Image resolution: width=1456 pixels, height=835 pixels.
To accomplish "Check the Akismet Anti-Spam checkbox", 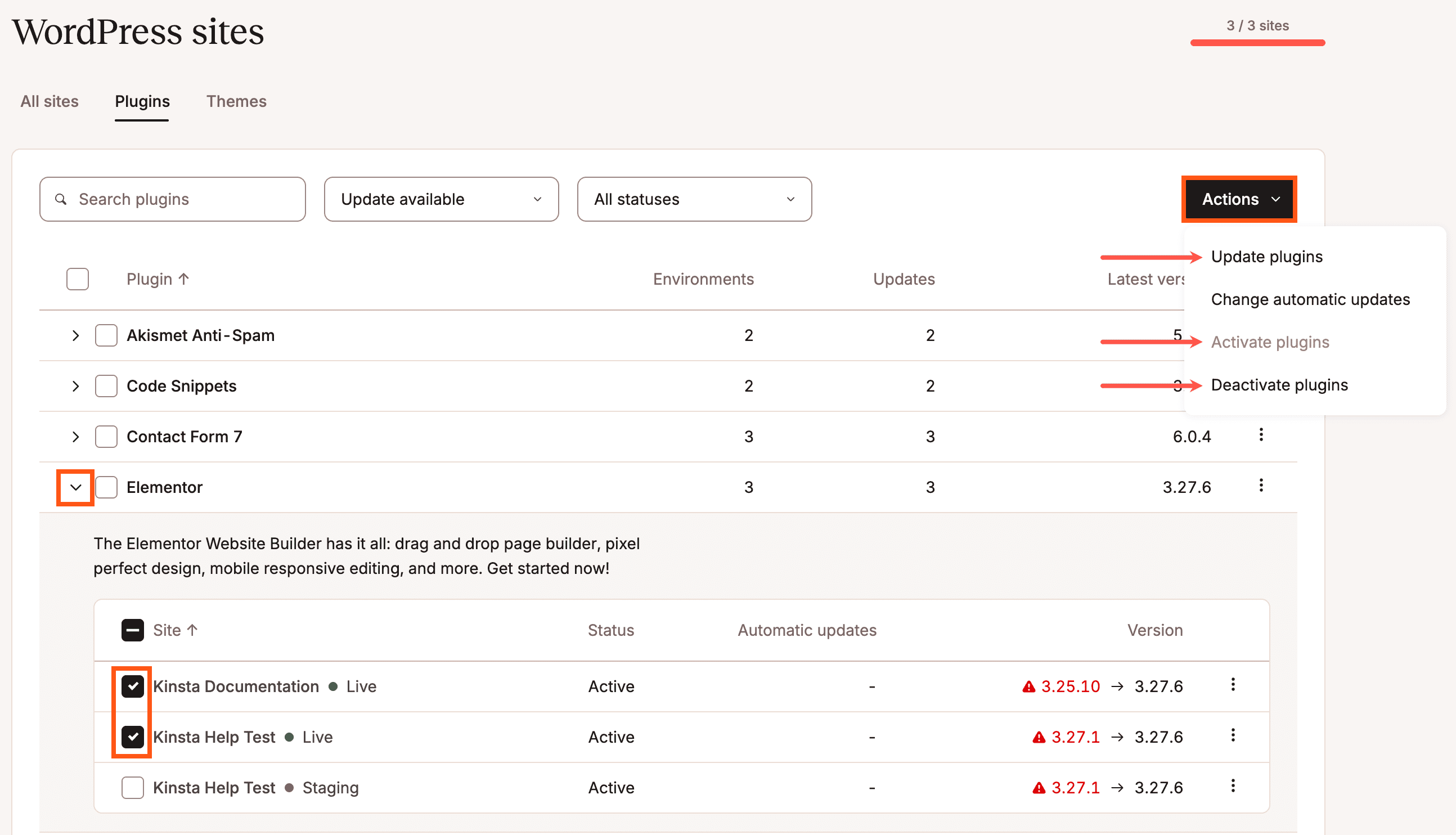I will coord(106,335).
